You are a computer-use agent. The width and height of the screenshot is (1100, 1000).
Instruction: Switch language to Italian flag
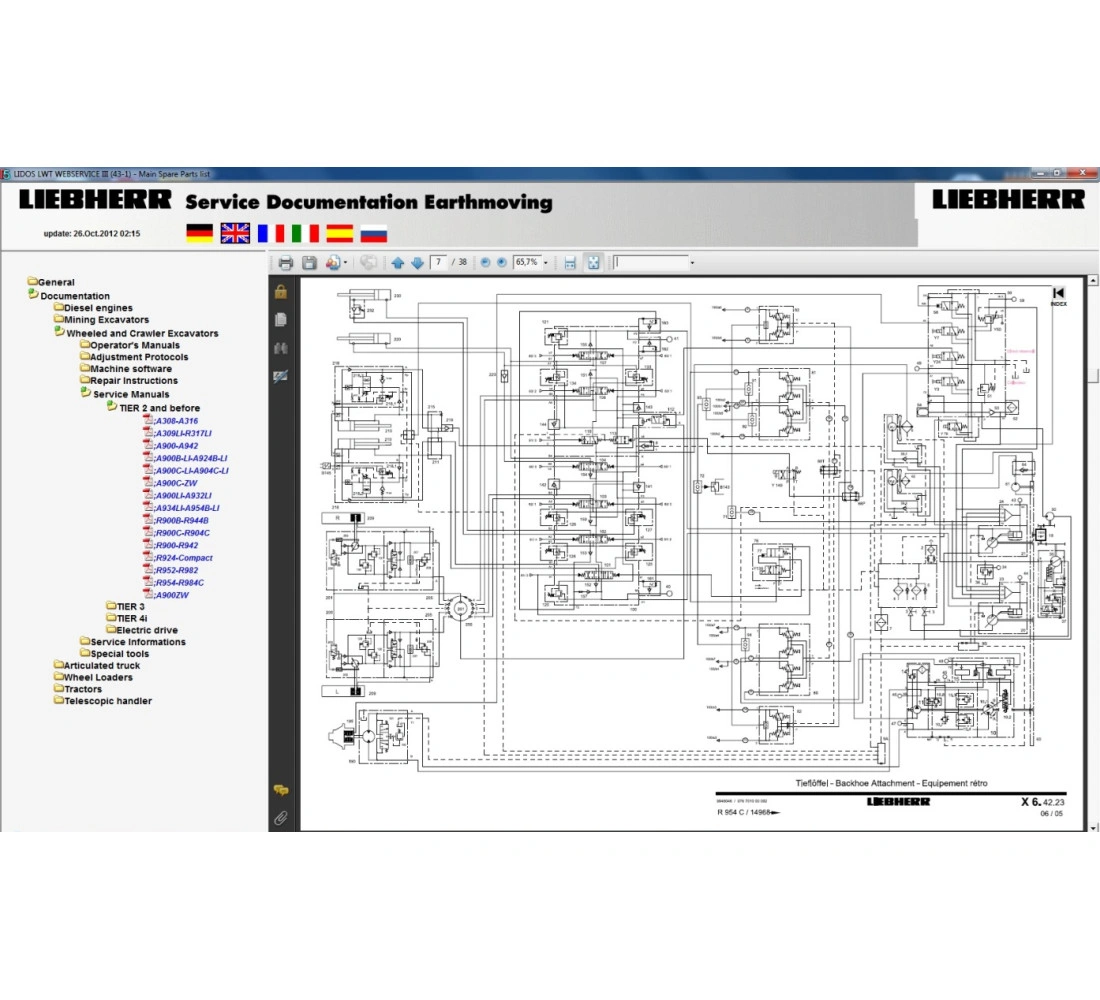pos(305,233)
